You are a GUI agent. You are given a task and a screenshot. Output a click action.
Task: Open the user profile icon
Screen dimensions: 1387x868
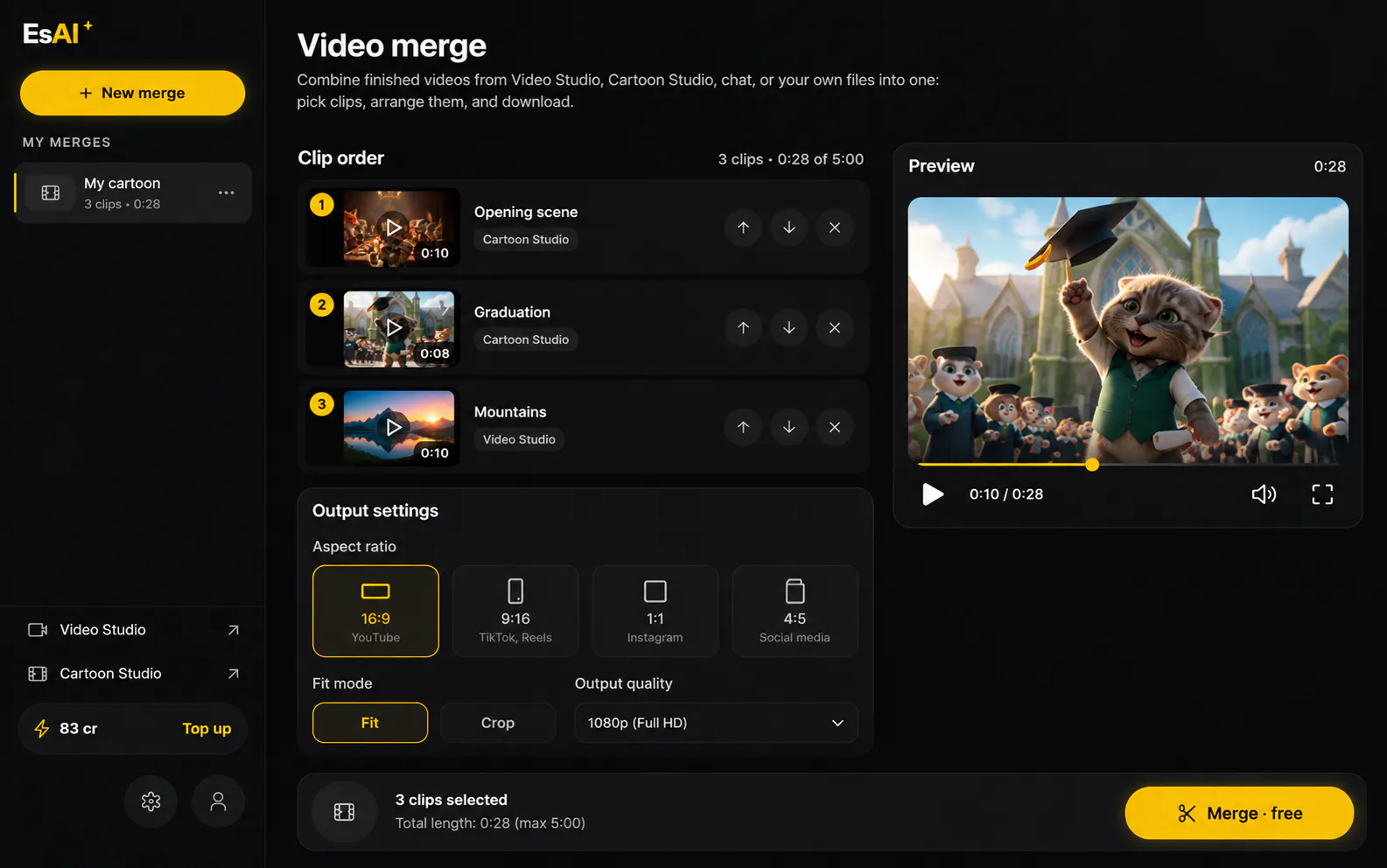pos(218,801)
